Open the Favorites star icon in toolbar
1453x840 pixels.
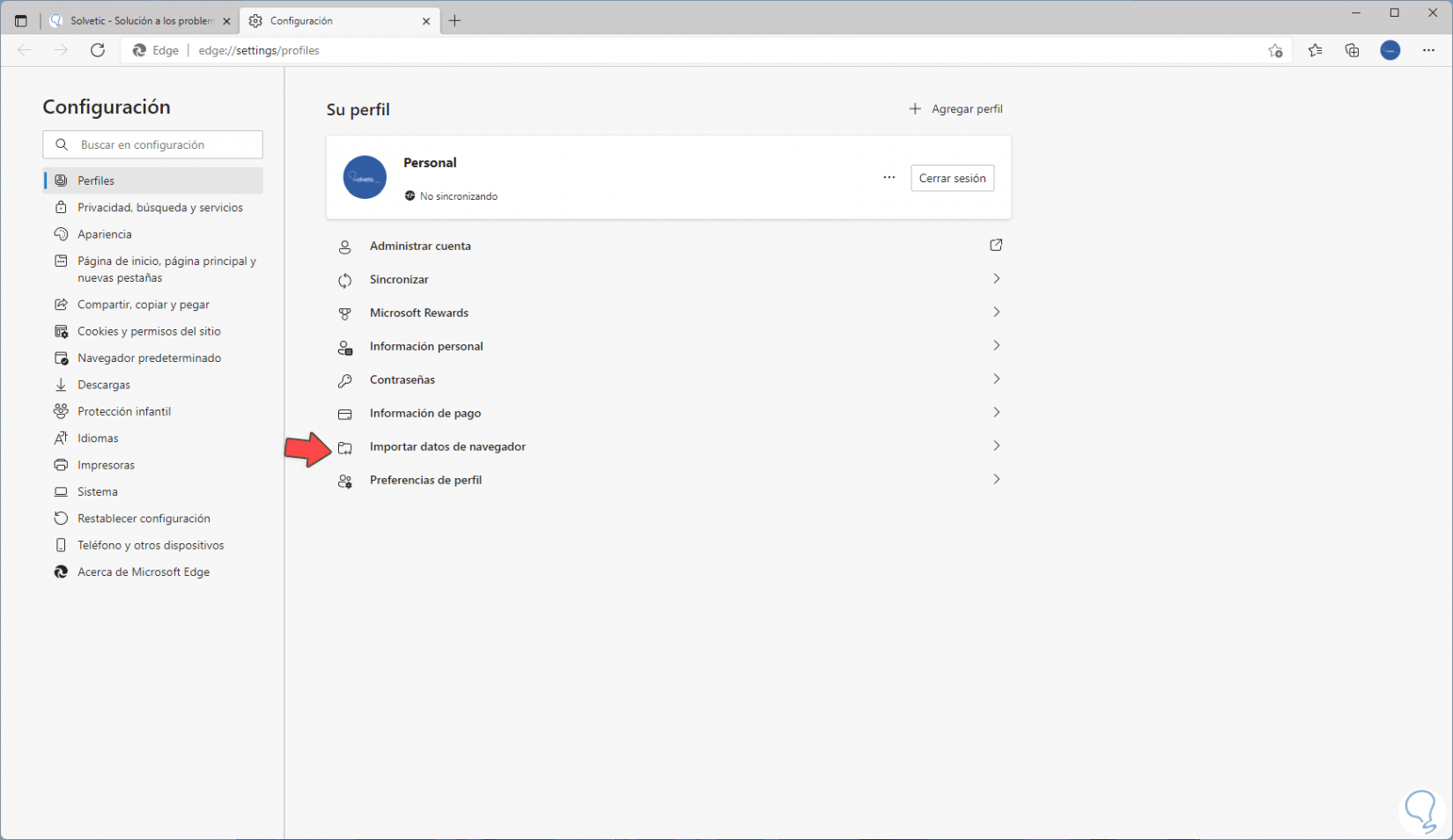tap(1315, 50)
